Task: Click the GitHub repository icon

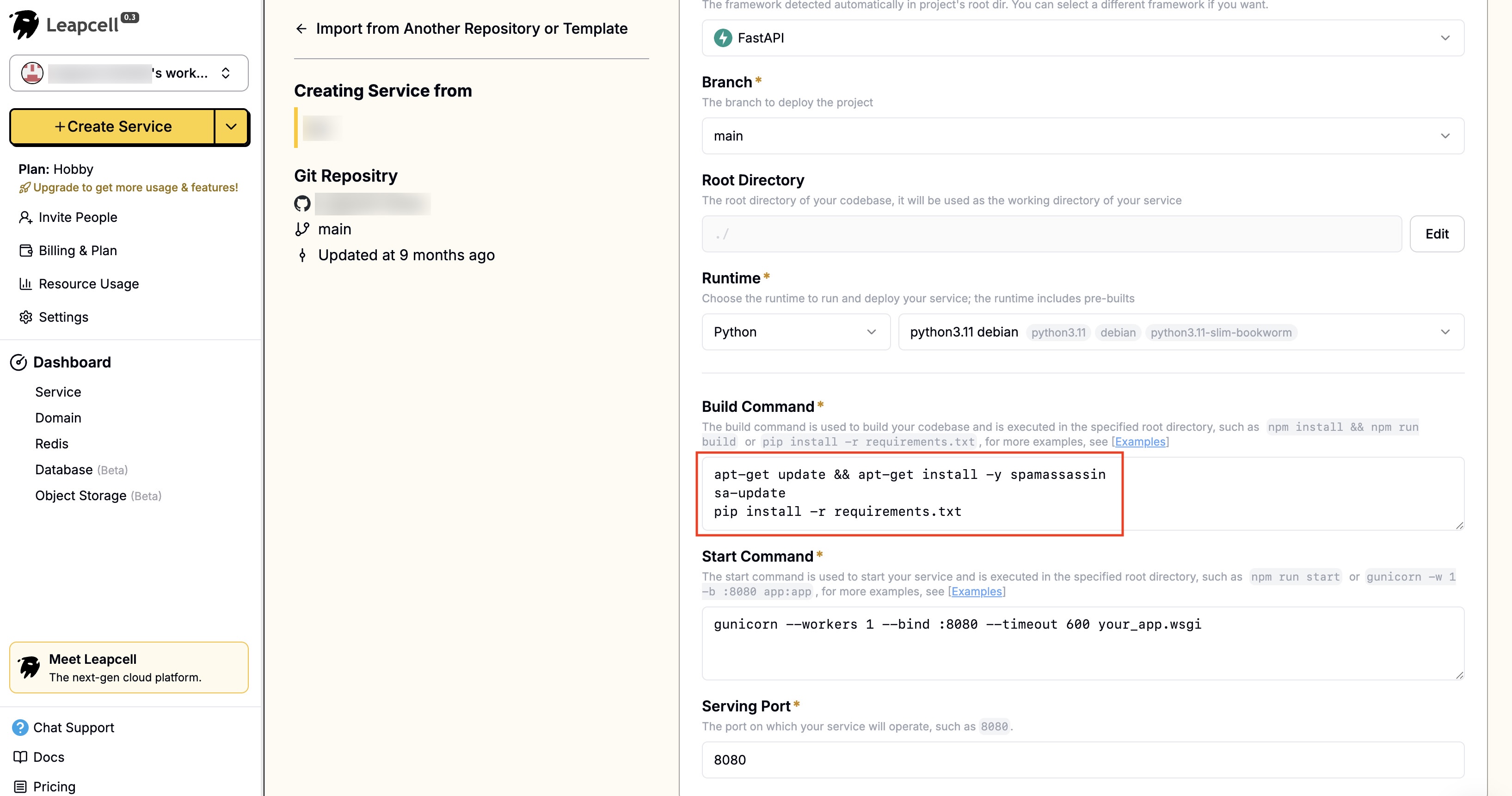Action: pyautogui.click(x=302, y=203)
